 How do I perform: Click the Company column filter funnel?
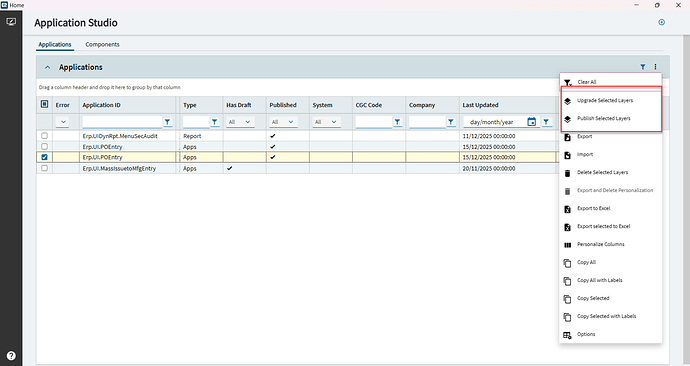(451, 122)
